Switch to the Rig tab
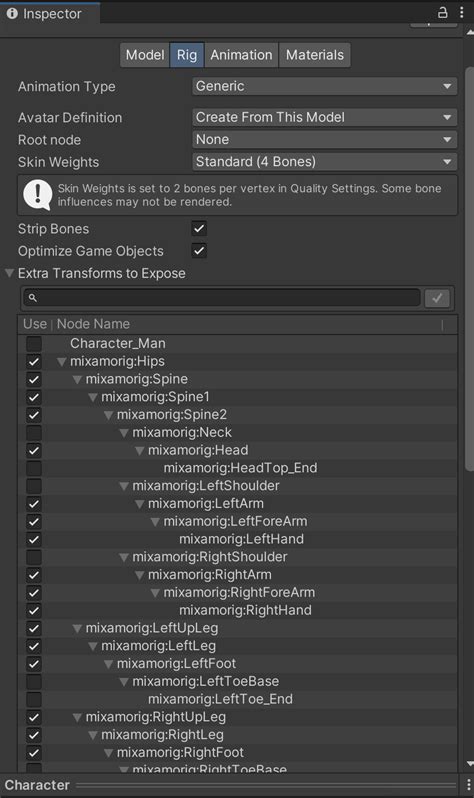Screen dimensions: 474x798 187,55
